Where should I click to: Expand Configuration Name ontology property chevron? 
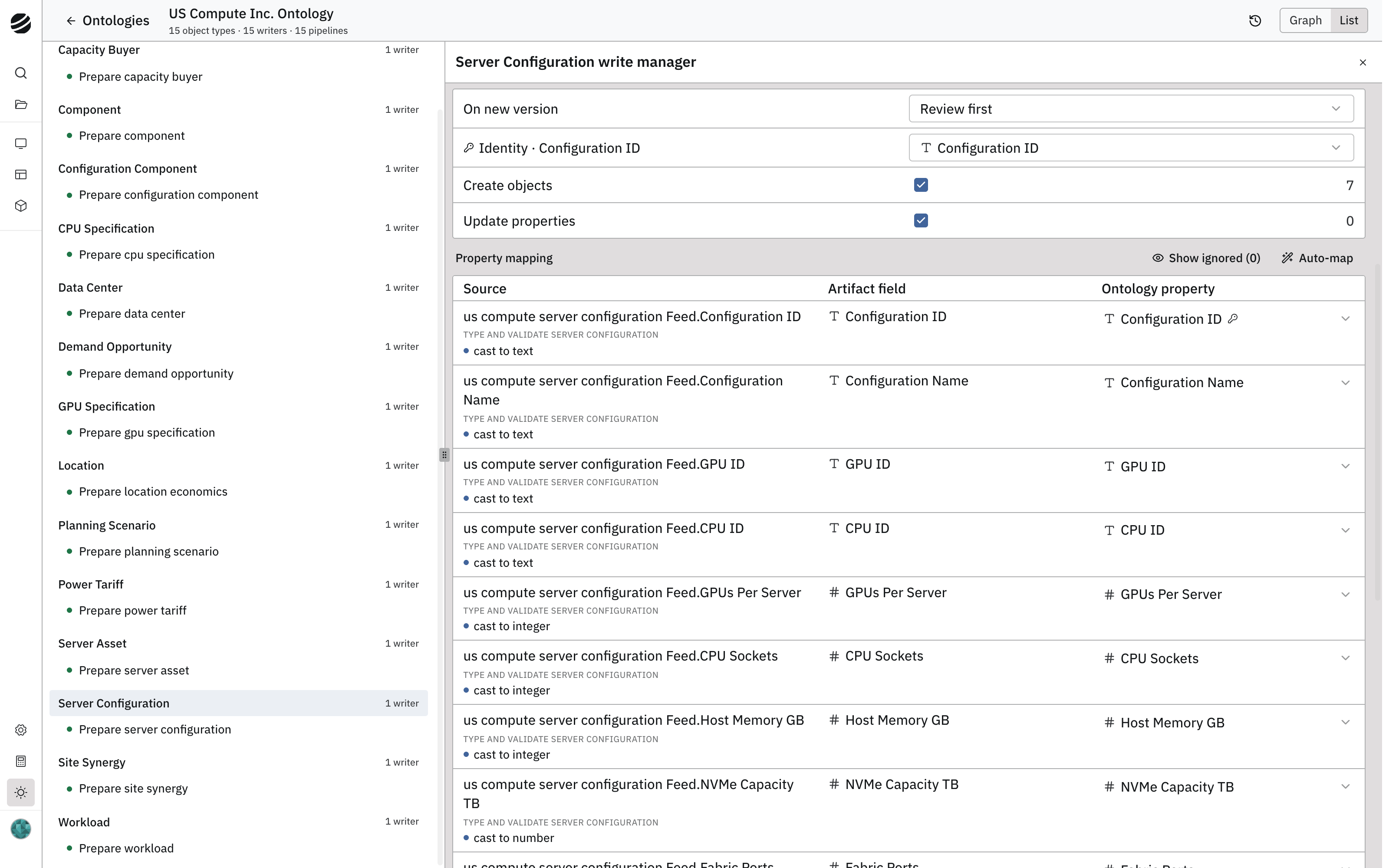click(1345, 383)
